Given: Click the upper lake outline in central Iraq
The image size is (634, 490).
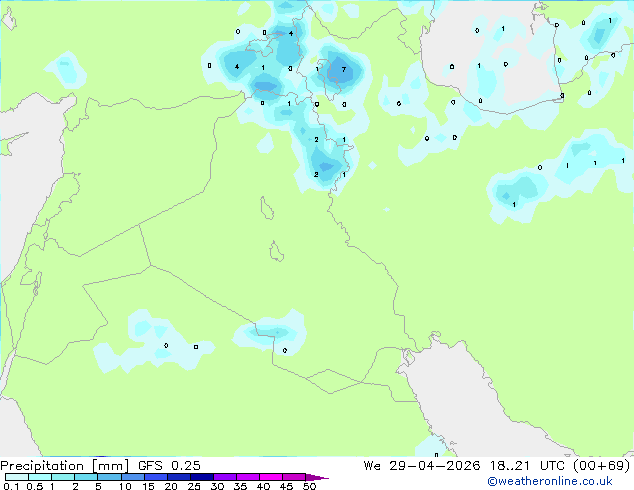Looking at the screenshot, I should click(266, 208).
